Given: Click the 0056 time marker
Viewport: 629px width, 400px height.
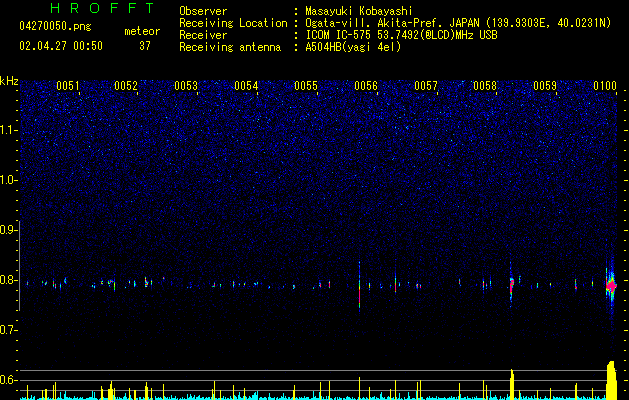Looking at the screenshot, I should (366, 86).
